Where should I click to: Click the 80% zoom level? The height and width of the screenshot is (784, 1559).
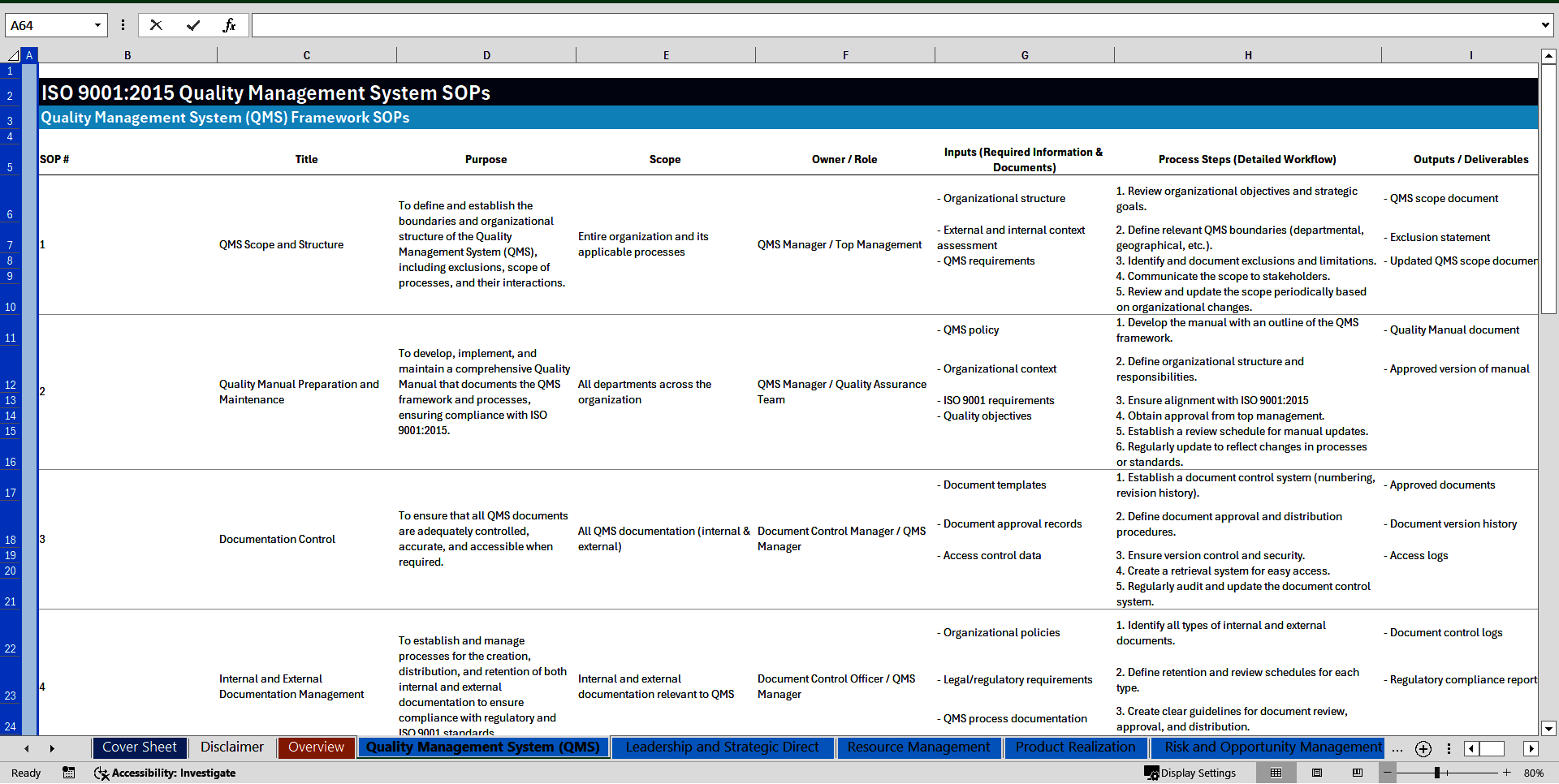[1533, 773]
